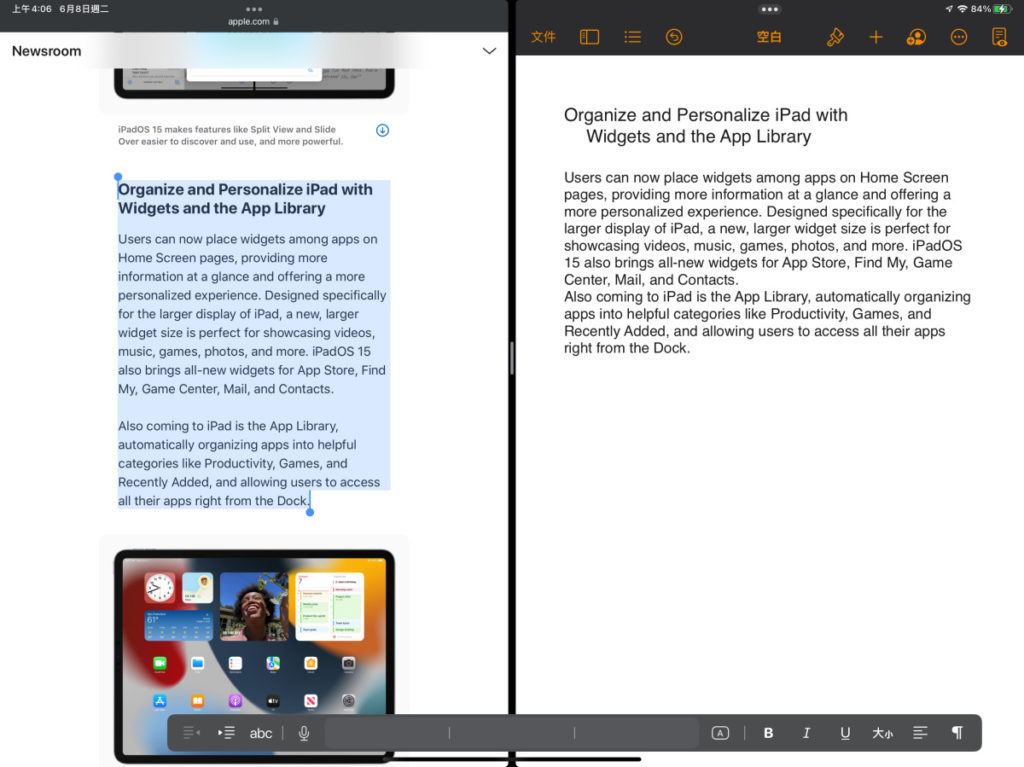Tap the plus icon to insert an object
This screenshot has width=1024, height=767.
[x=876, y=37]
